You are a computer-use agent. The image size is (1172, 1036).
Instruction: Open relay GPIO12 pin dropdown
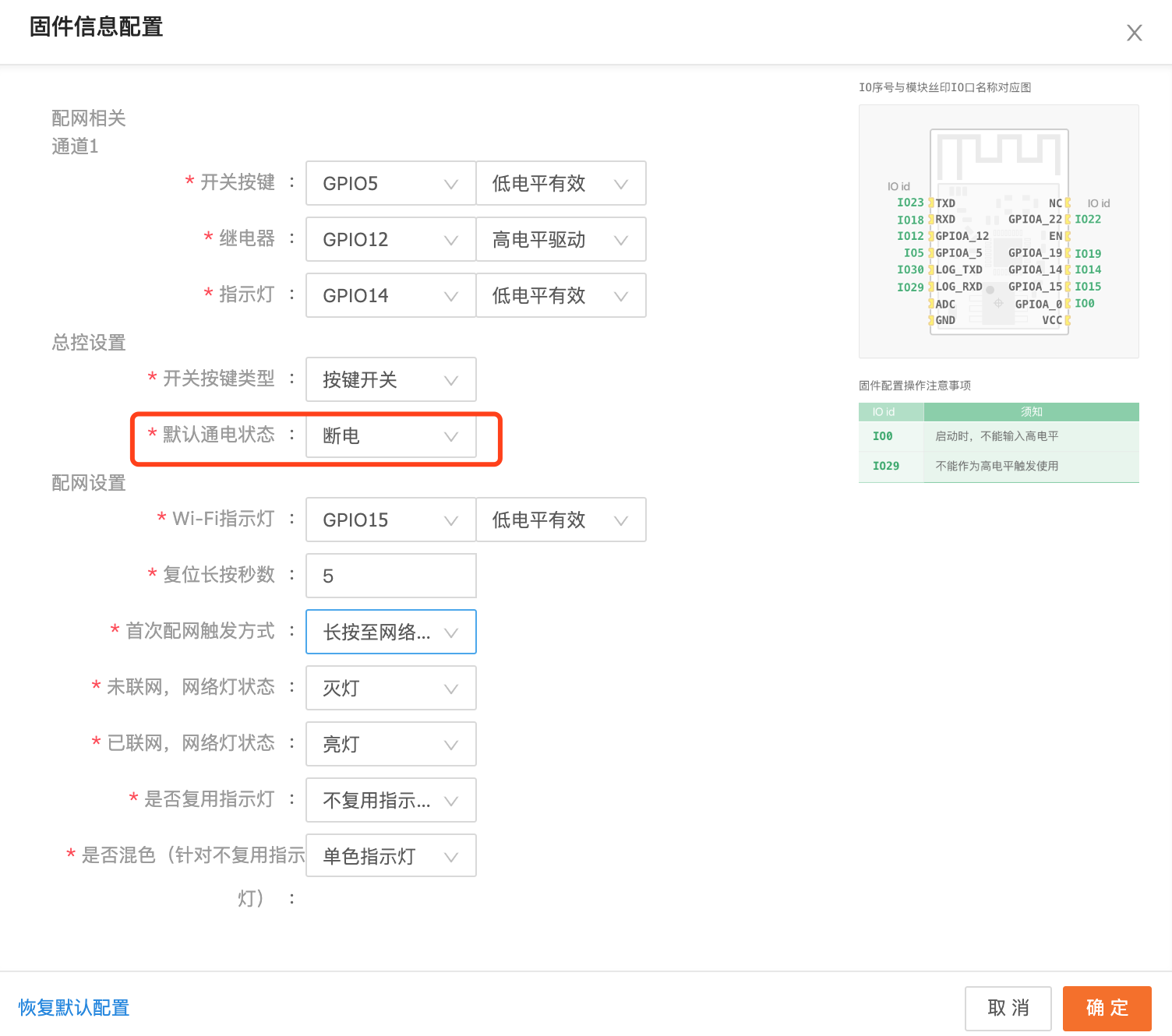(390, 240)
